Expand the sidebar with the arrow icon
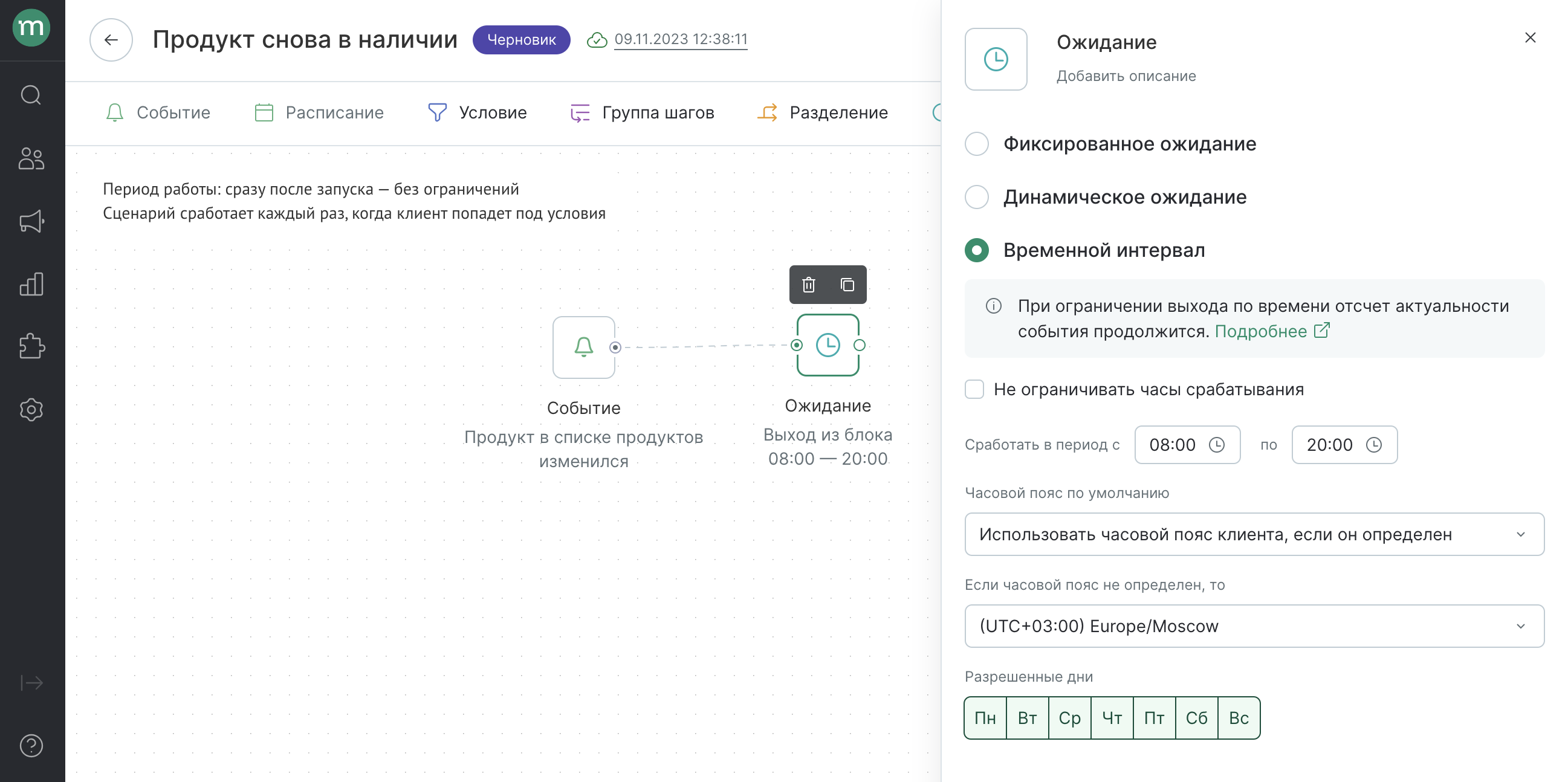The image size is (1568, 782). tap(31, 683)
